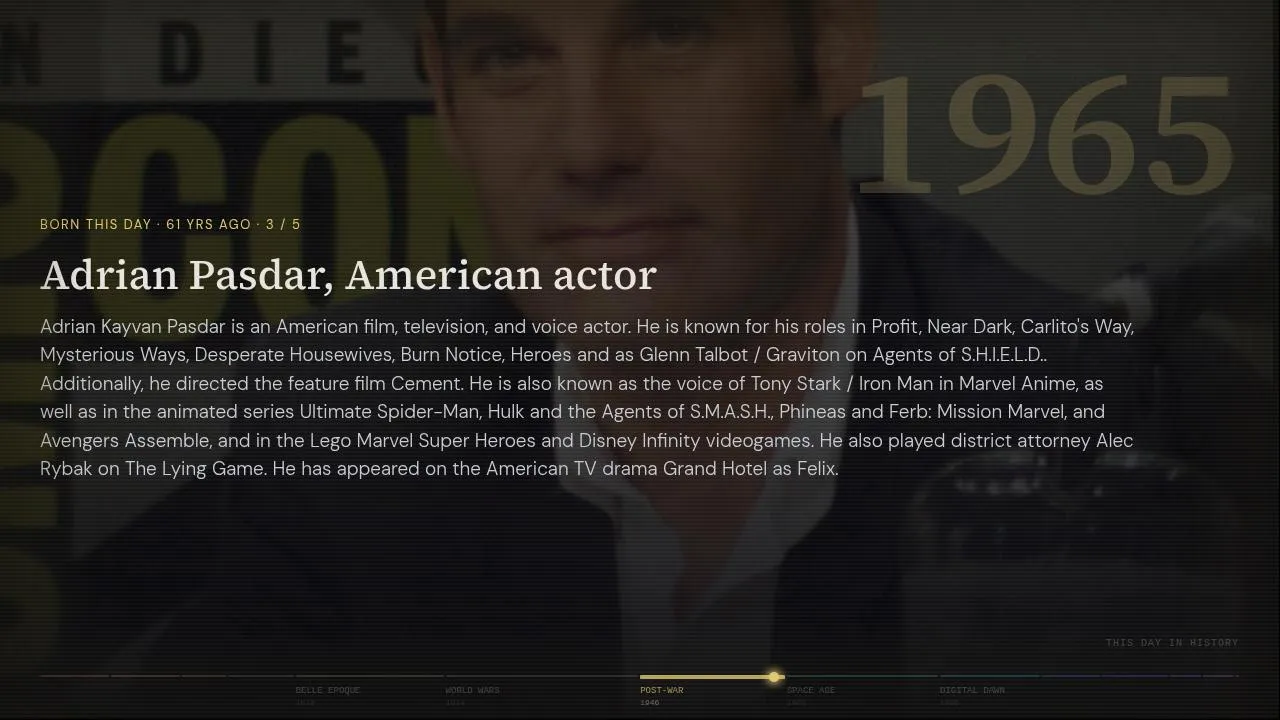Select the World Wars era label
This screenshot has width=1280, height=720.
[x=472, y=690]
